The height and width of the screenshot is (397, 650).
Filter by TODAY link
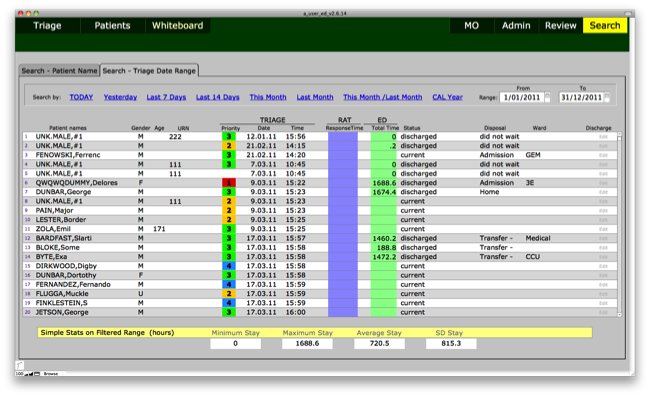tap(81, 97)
